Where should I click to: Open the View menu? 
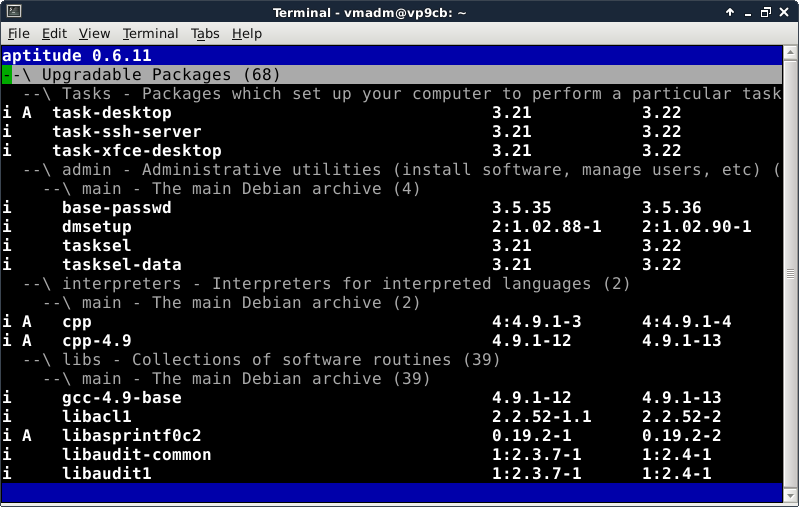coord(94,33)
